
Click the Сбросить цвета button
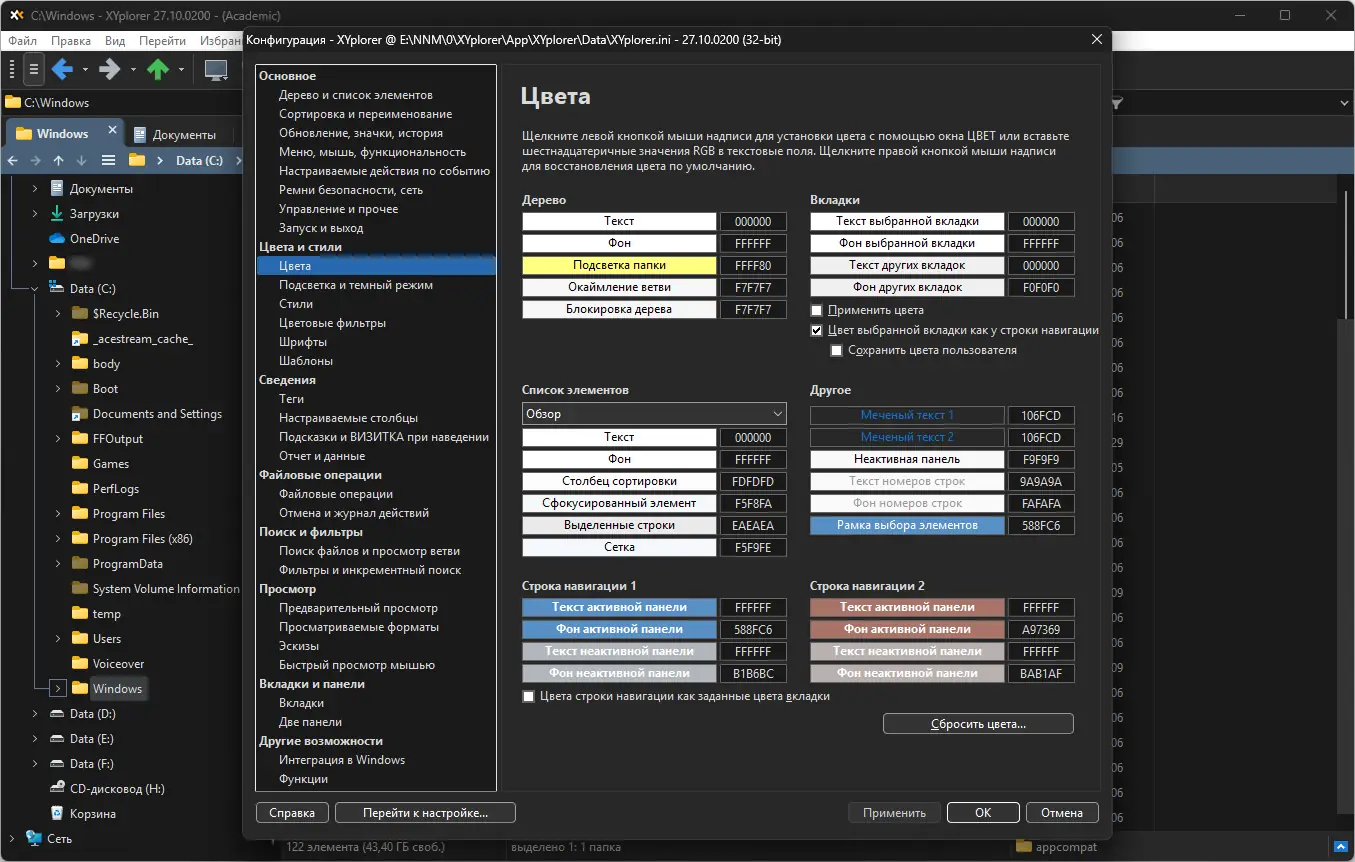click(x=977, y=723)
